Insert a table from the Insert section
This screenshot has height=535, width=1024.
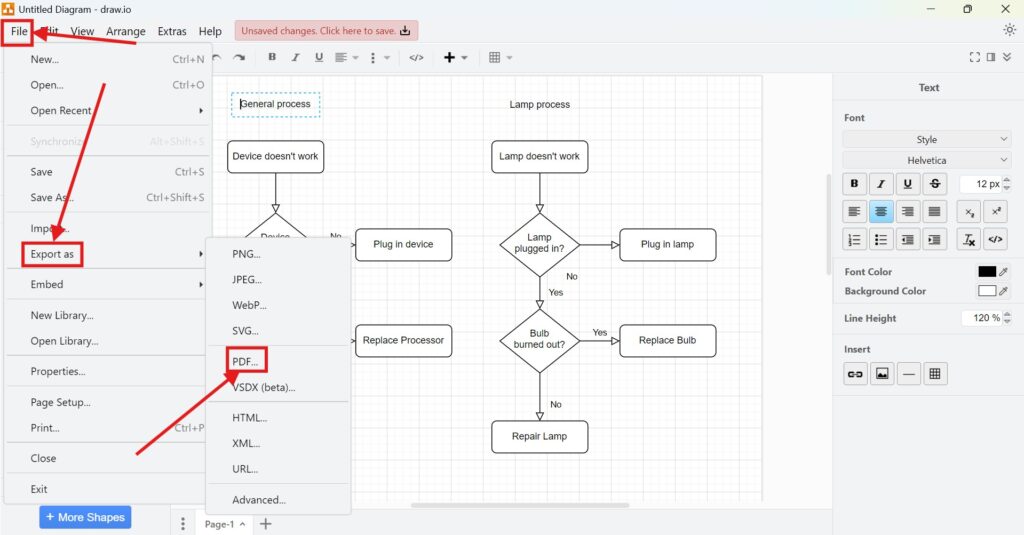pos(935,374)
